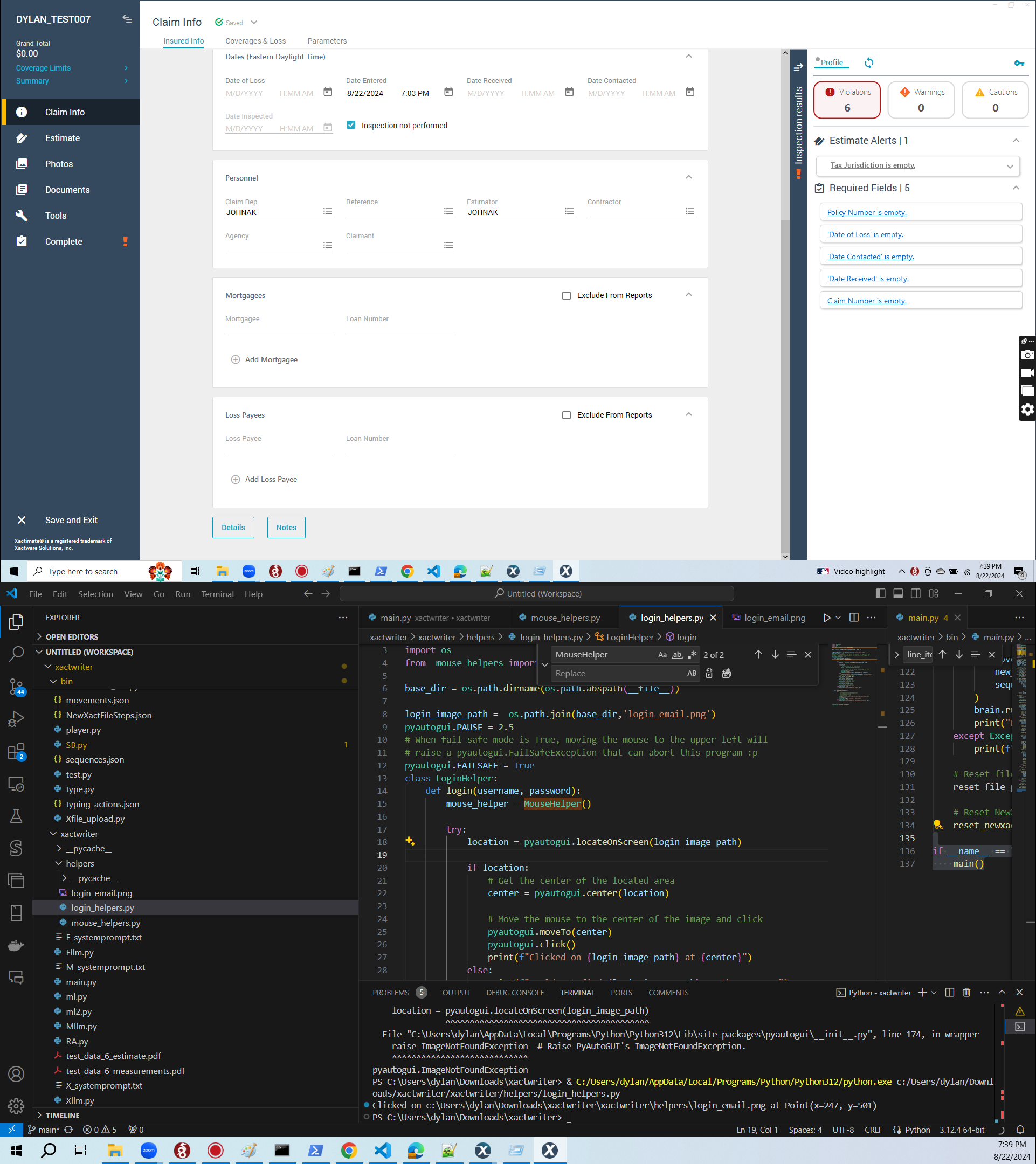Image resolution: width=1036 pixels, height=1164 pixels.
Task: Click the Notes button
Action: [286, 528]
